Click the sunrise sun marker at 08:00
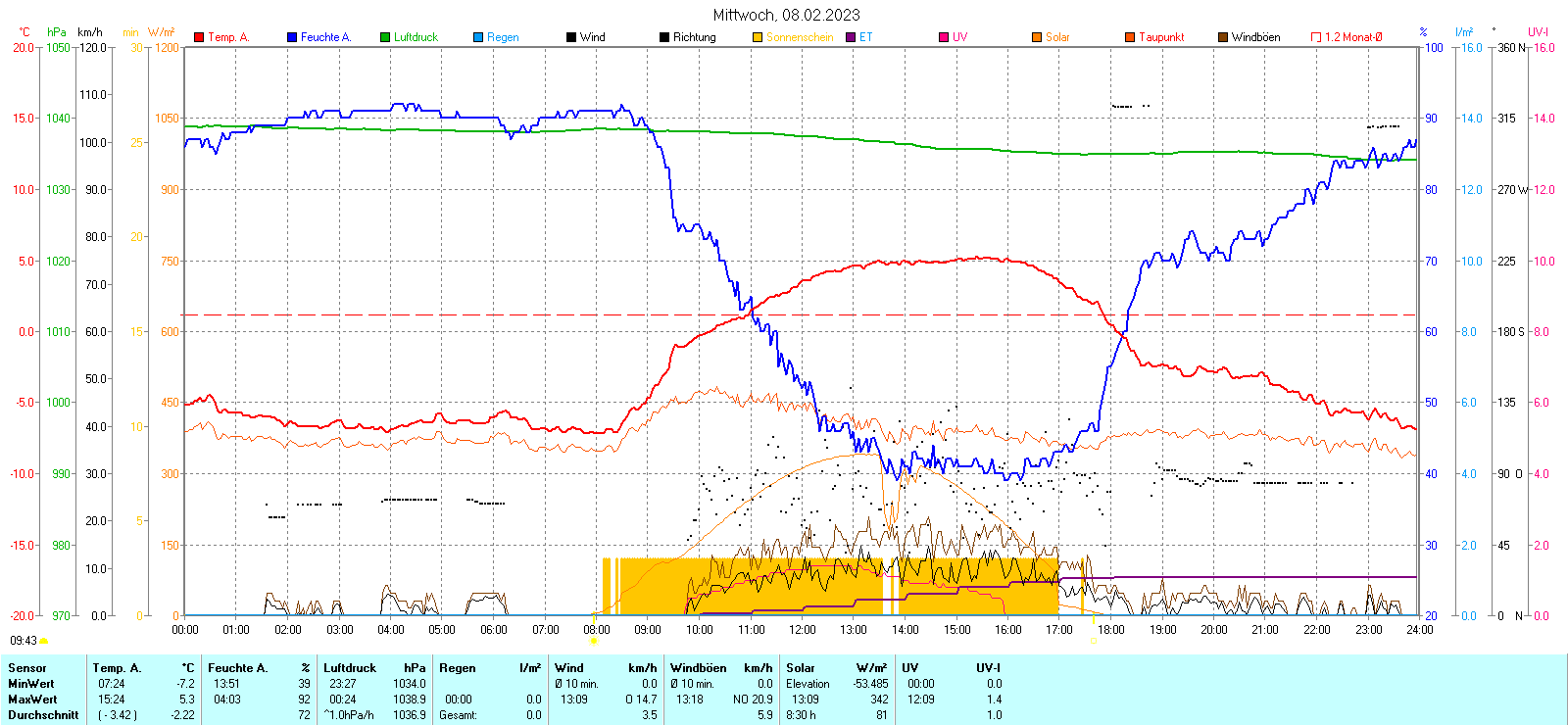 tap(594, 642)
